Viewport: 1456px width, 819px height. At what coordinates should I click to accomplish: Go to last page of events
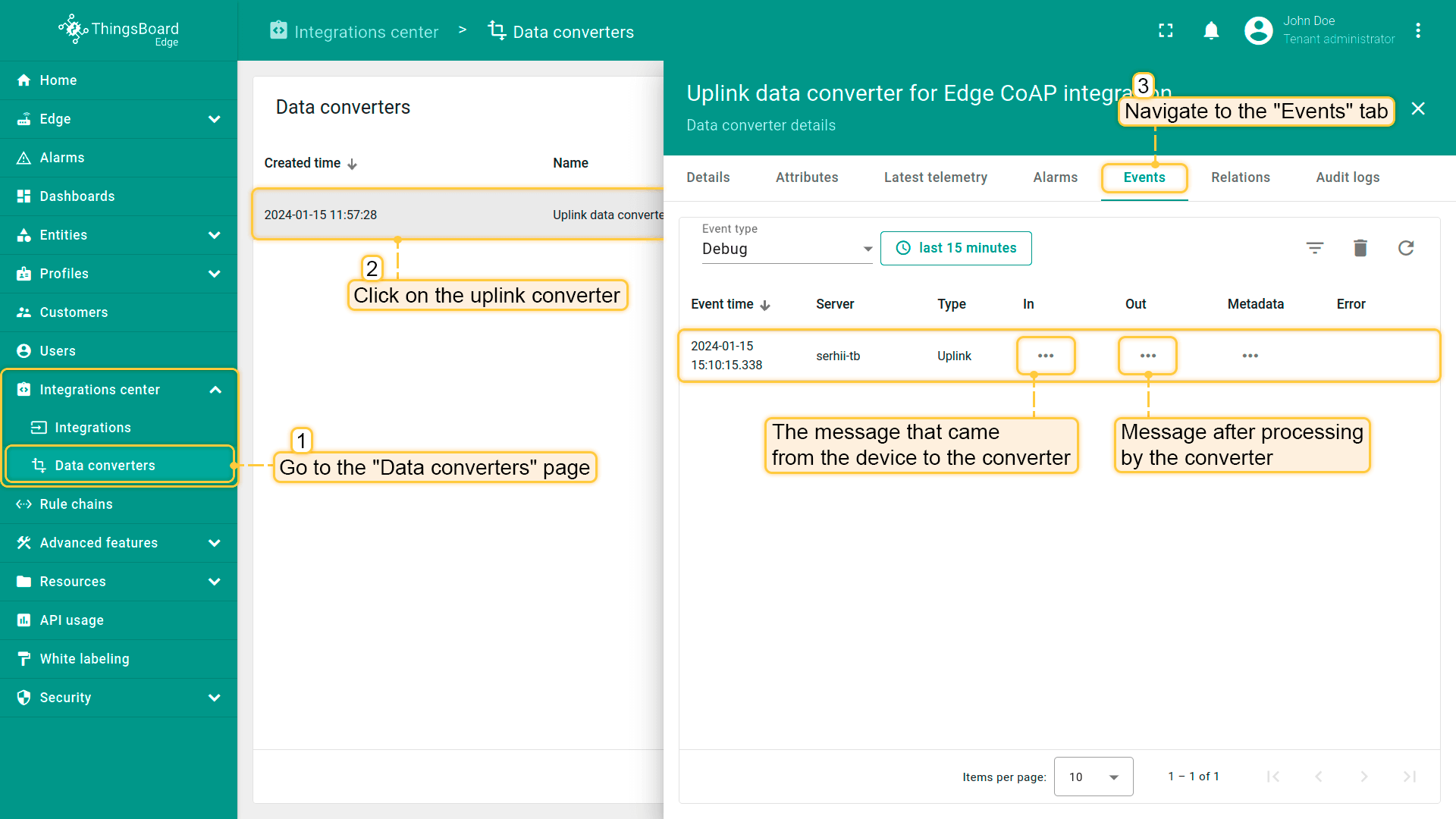[1410, 777]
